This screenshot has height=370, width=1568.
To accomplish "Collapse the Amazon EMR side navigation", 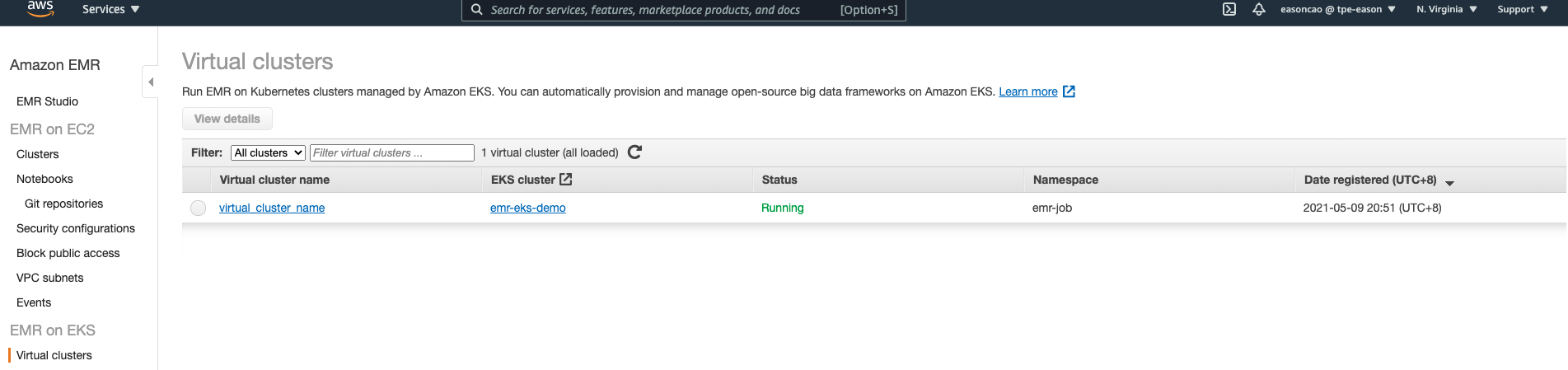I will (x=150, y=82).
